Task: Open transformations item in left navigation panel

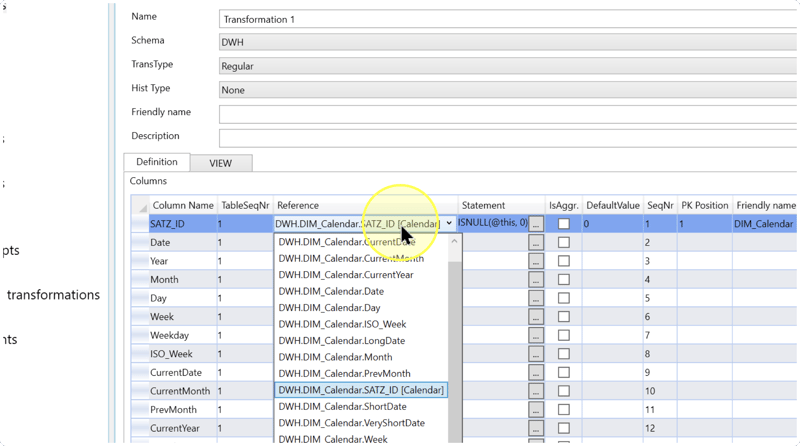Action: pos(53,295)
